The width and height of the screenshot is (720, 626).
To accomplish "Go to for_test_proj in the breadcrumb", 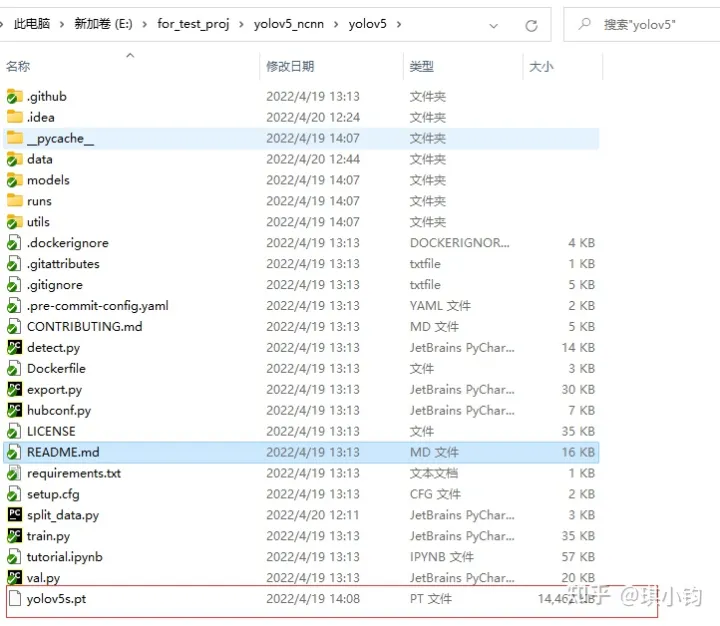I will (193, 24).
